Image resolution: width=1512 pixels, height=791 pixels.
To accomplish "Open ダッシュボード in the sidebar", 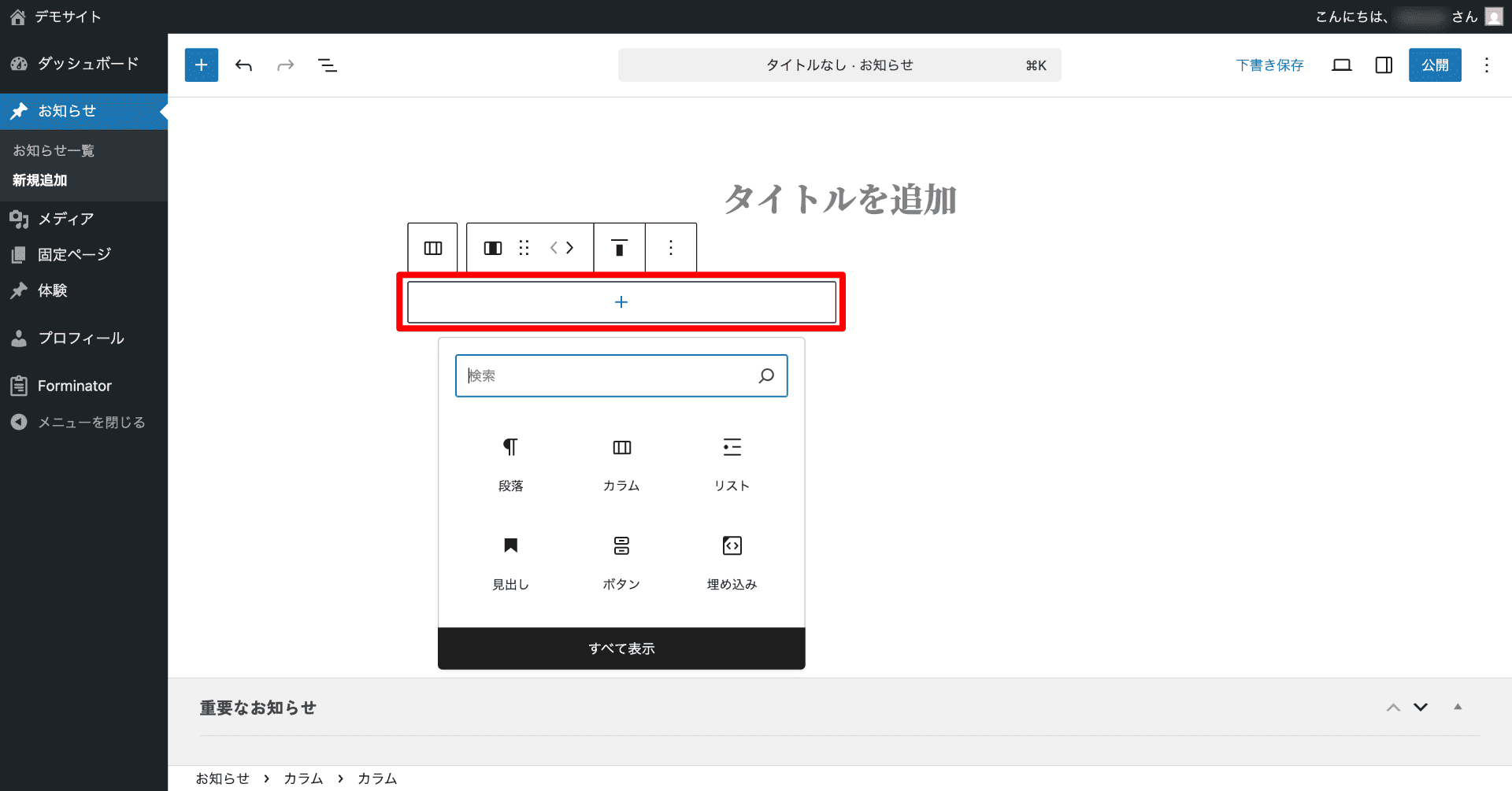I will click(x=83, y=64).
